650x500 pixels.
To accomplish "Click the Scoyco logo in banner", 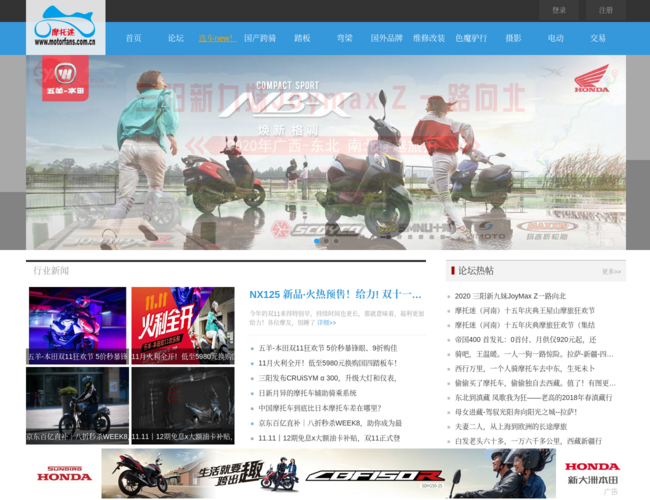I will coord(318,229).
